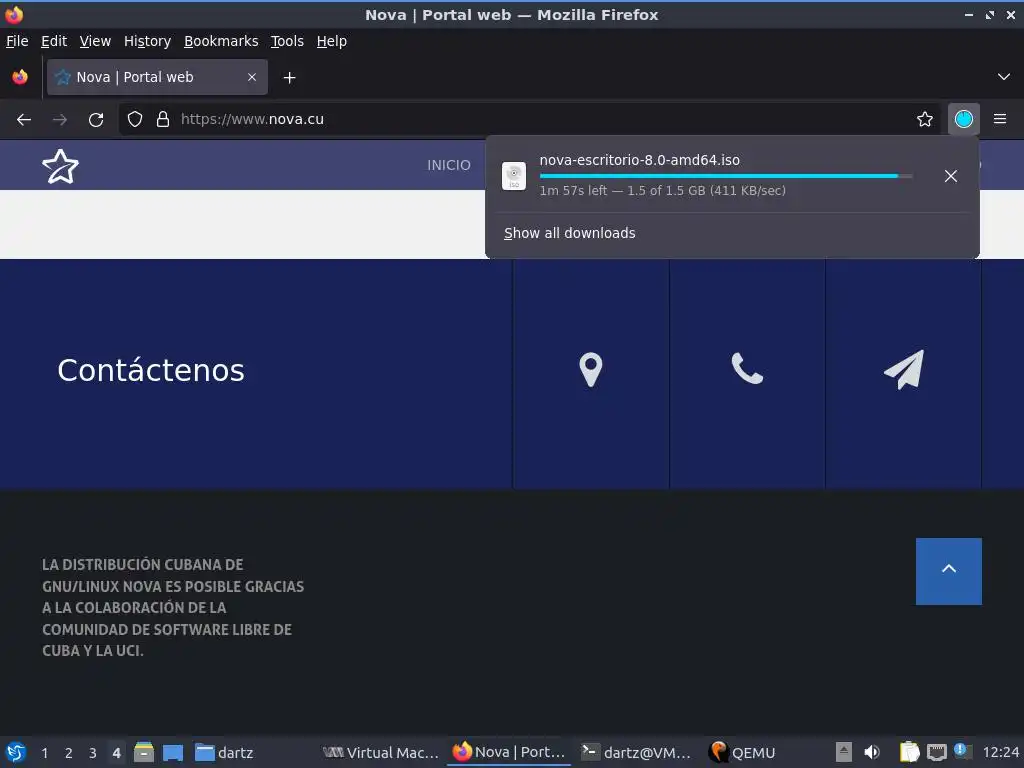Viewport: 1024px width, 768px height.
Task: Click the eject removable media tray icon
Action: click(844, 752)
